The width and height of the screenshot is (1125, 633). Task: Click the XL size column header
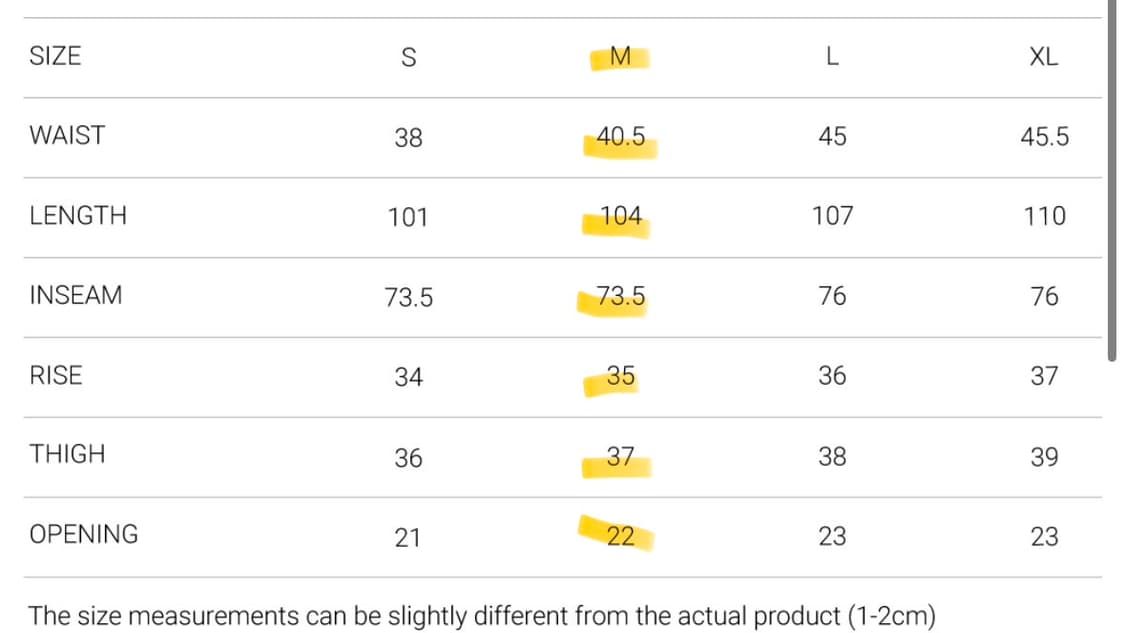[1043, 57]
